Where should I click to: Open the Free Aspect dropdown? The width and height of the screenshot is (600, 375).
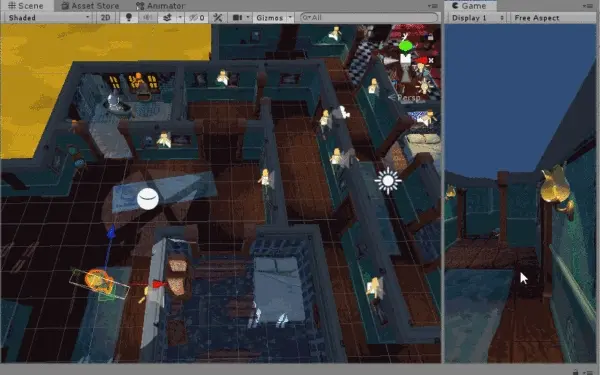tap(553, 18)
